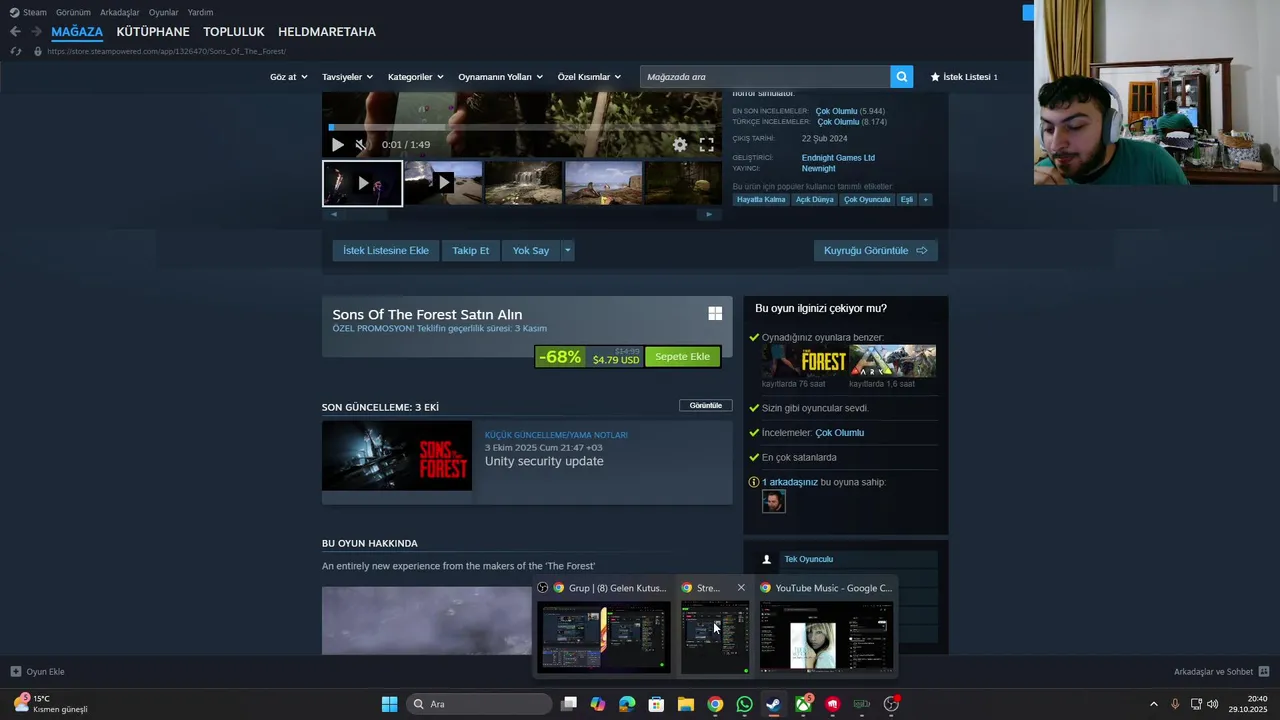Expand tags with the plus button
1280x720 pixels.
click(926, 199)
